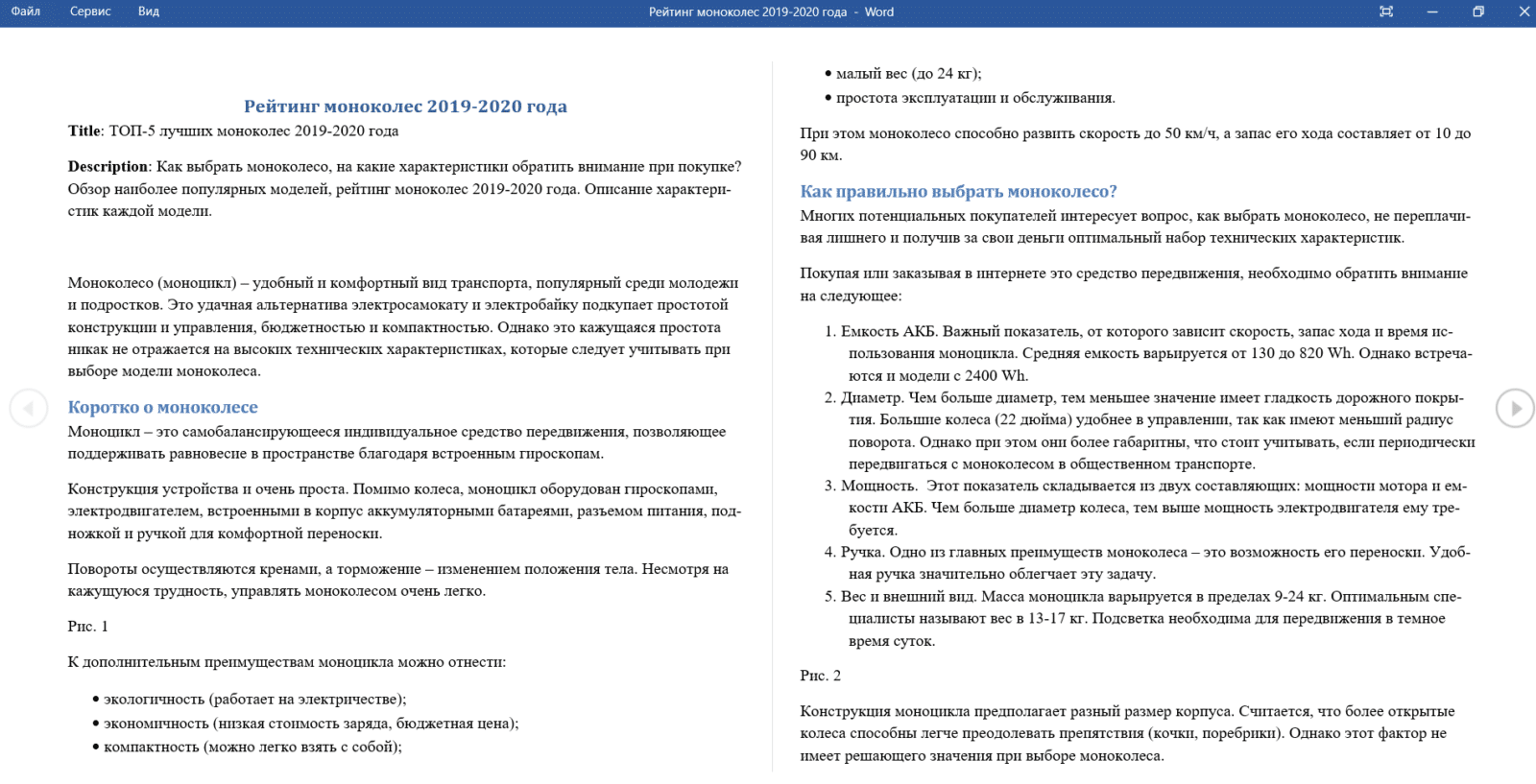Click the heading 'Коротко о моноколесе'
Screen dimensions: 1536x784
[162, 407]
